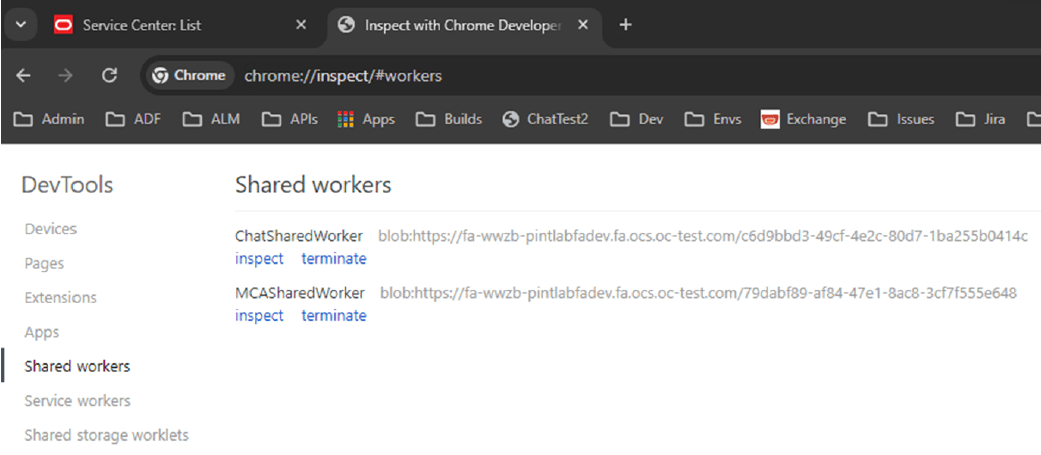Select Shared workers in DevTools sidebar
Image resolution: width=1041 pixels, height=455 pixels.
point(77,366)
